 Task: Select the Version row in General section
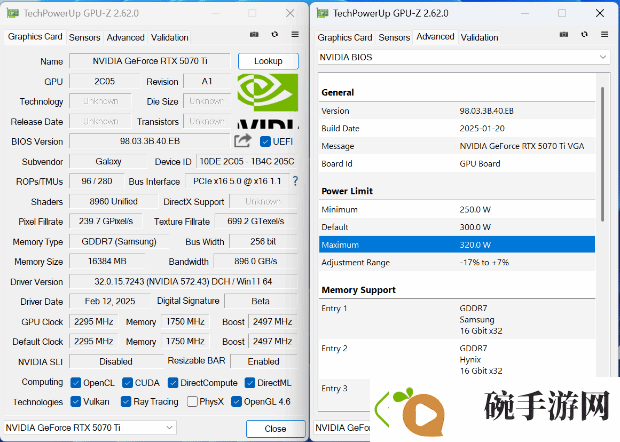pos(457,111)
